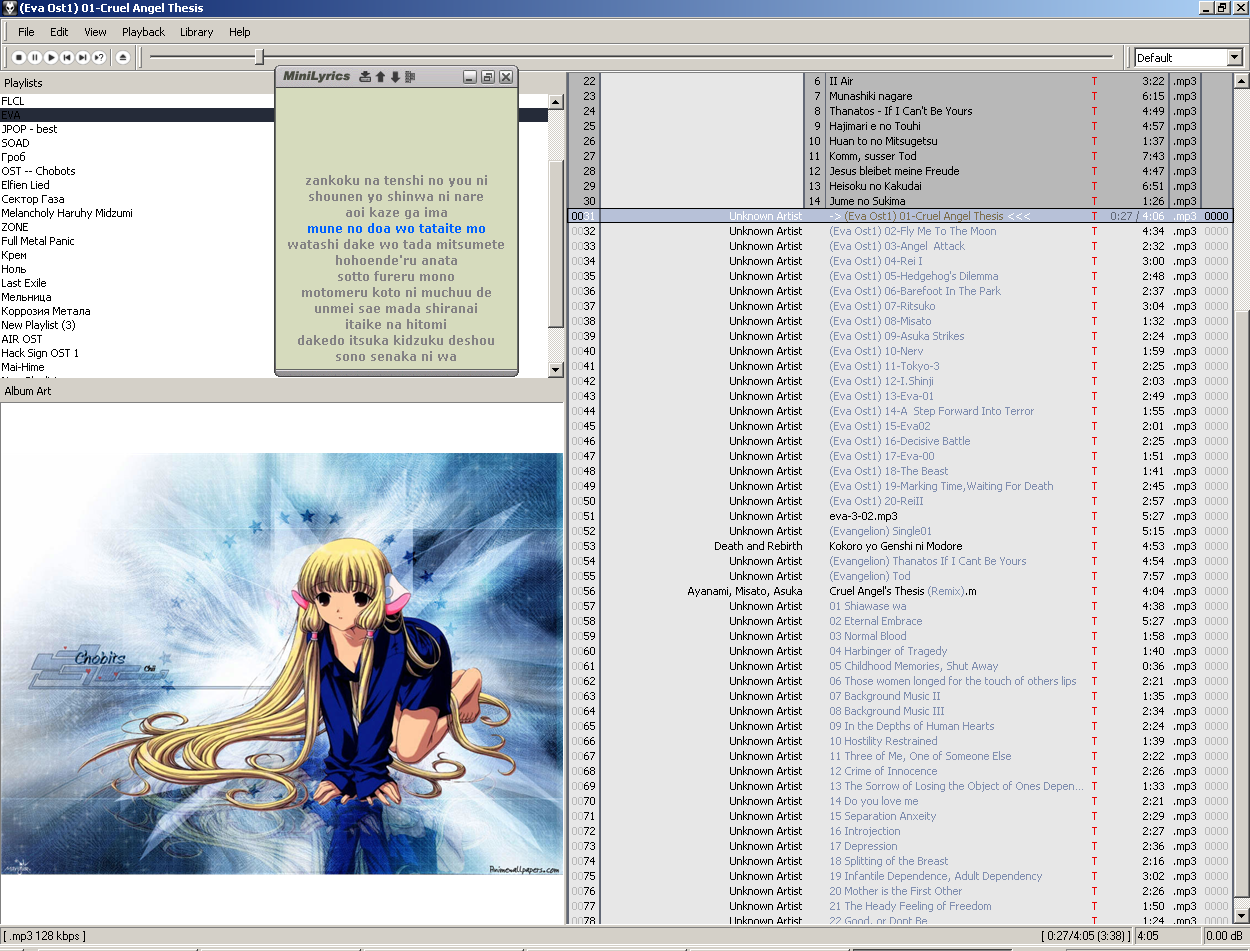Screen dimensions: 1250x951
Task: Pause the current track
Action: click(34, 58)
